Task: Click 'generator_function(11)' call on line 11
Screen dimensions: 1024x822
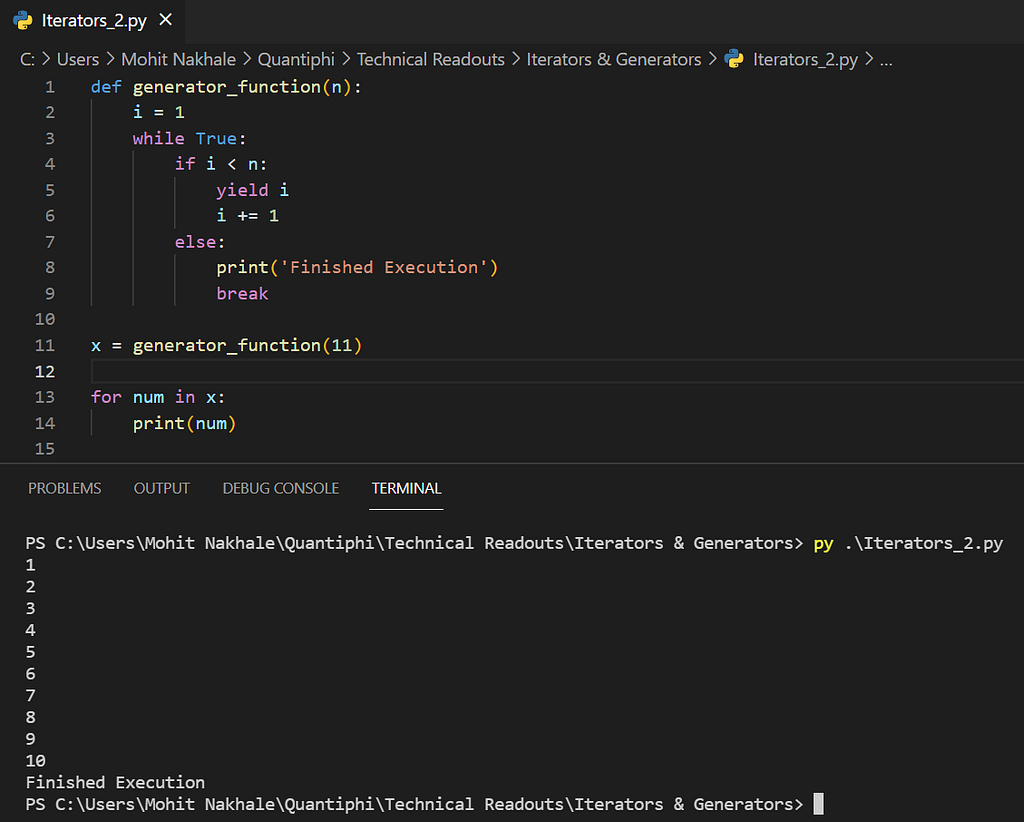Action: pyautogui.click(x=248, y=345)
